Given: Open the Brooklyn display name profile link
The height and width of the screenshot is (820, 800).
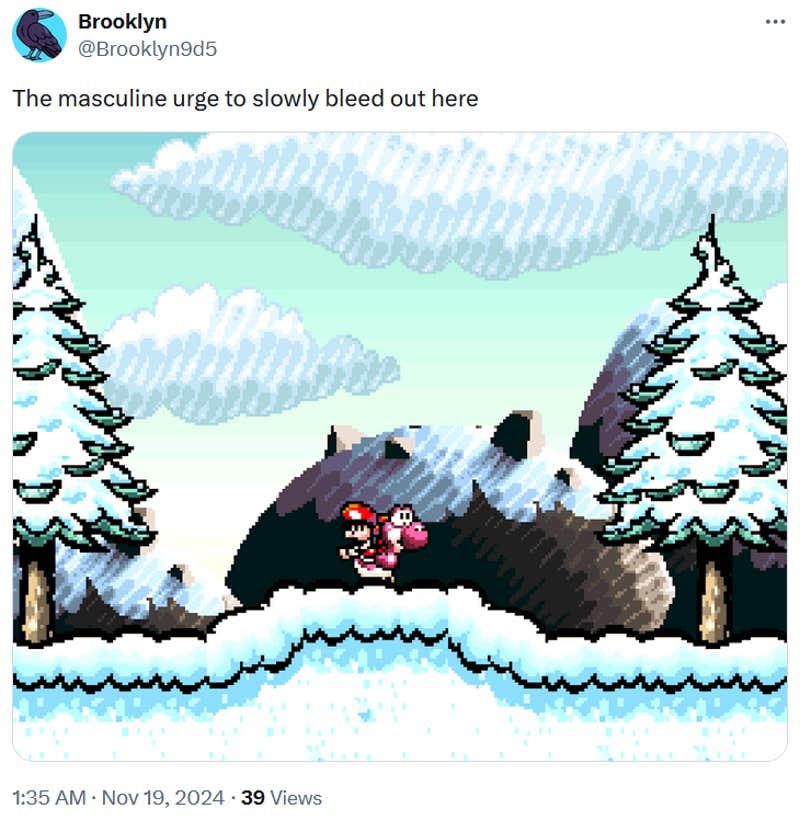Looking at the screenshot, I should pos(122,21).
